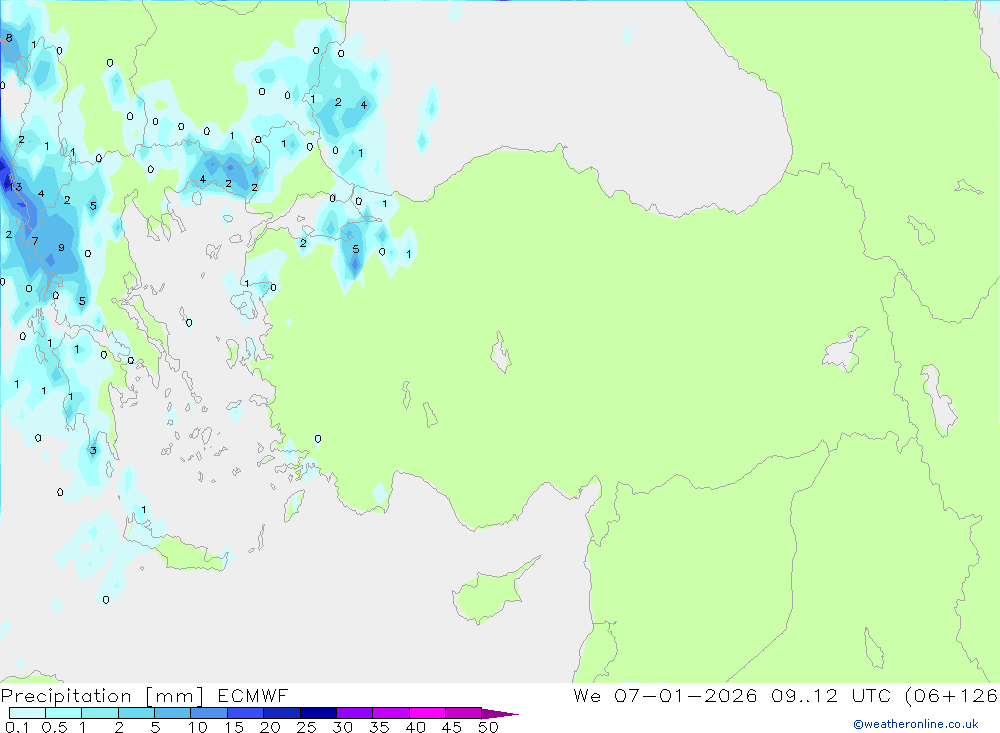Click the "20" legend scale label
The width and height of the screenshot is (1000, 733).
[270, 727]
